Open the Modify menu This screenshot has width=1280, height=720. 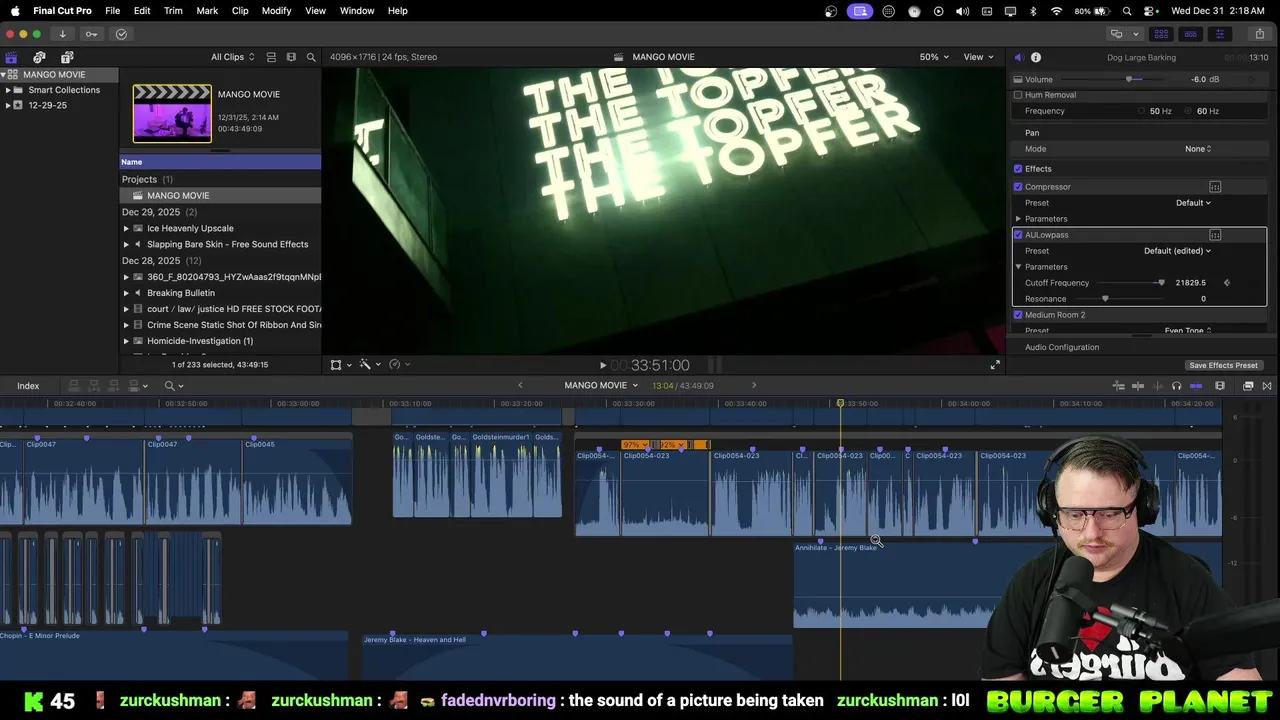point(276,11)
